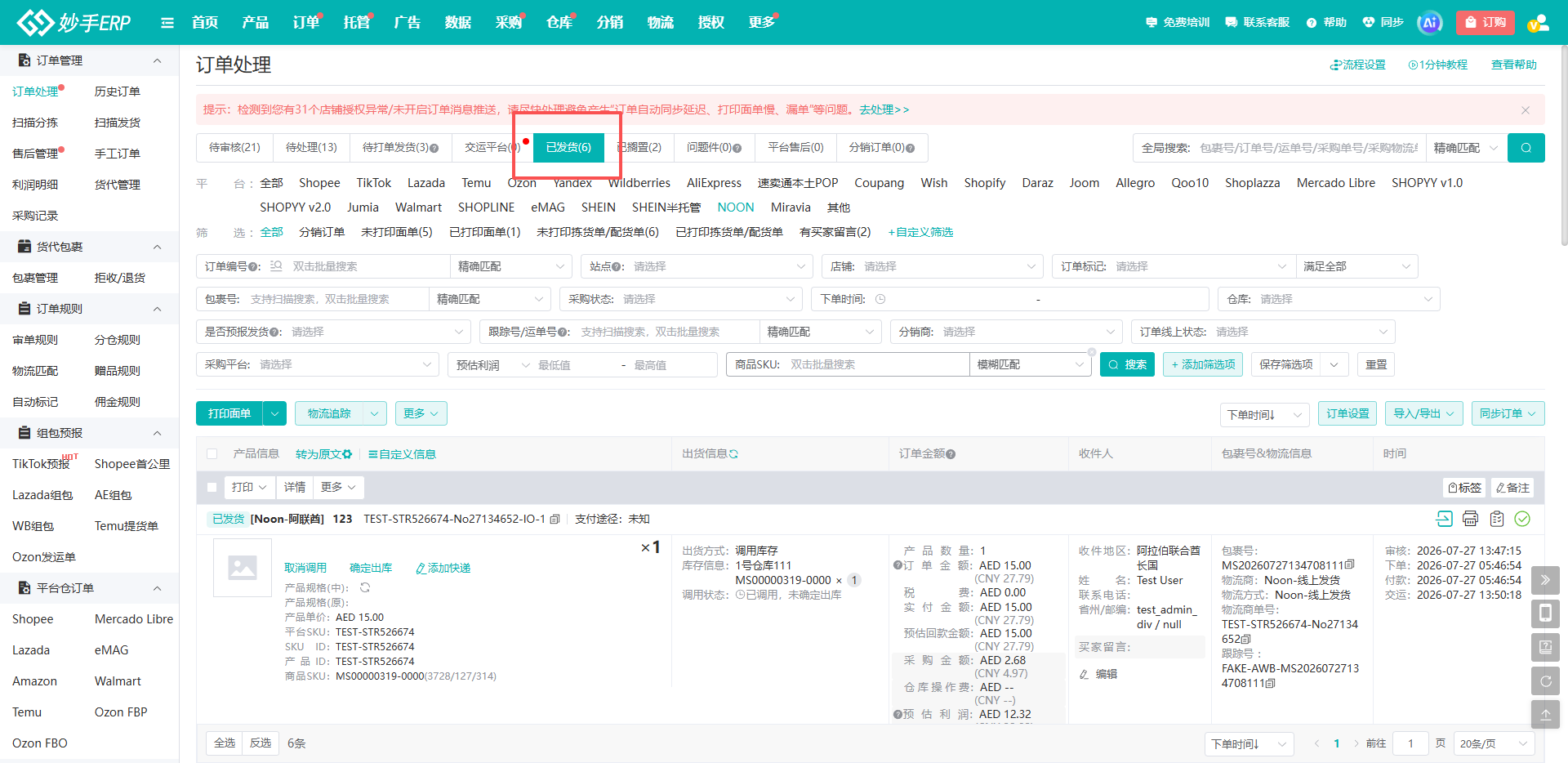
Task: Open the 采购状态 dropdown
Action: point(681,299)
